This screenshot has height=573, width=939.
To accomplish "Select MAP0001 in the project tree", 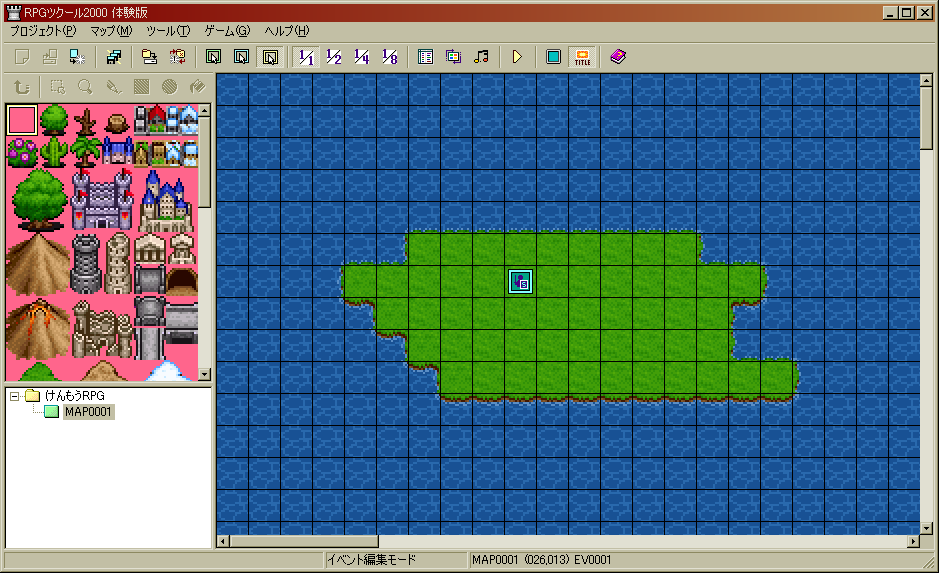I will tap(88, 412).
